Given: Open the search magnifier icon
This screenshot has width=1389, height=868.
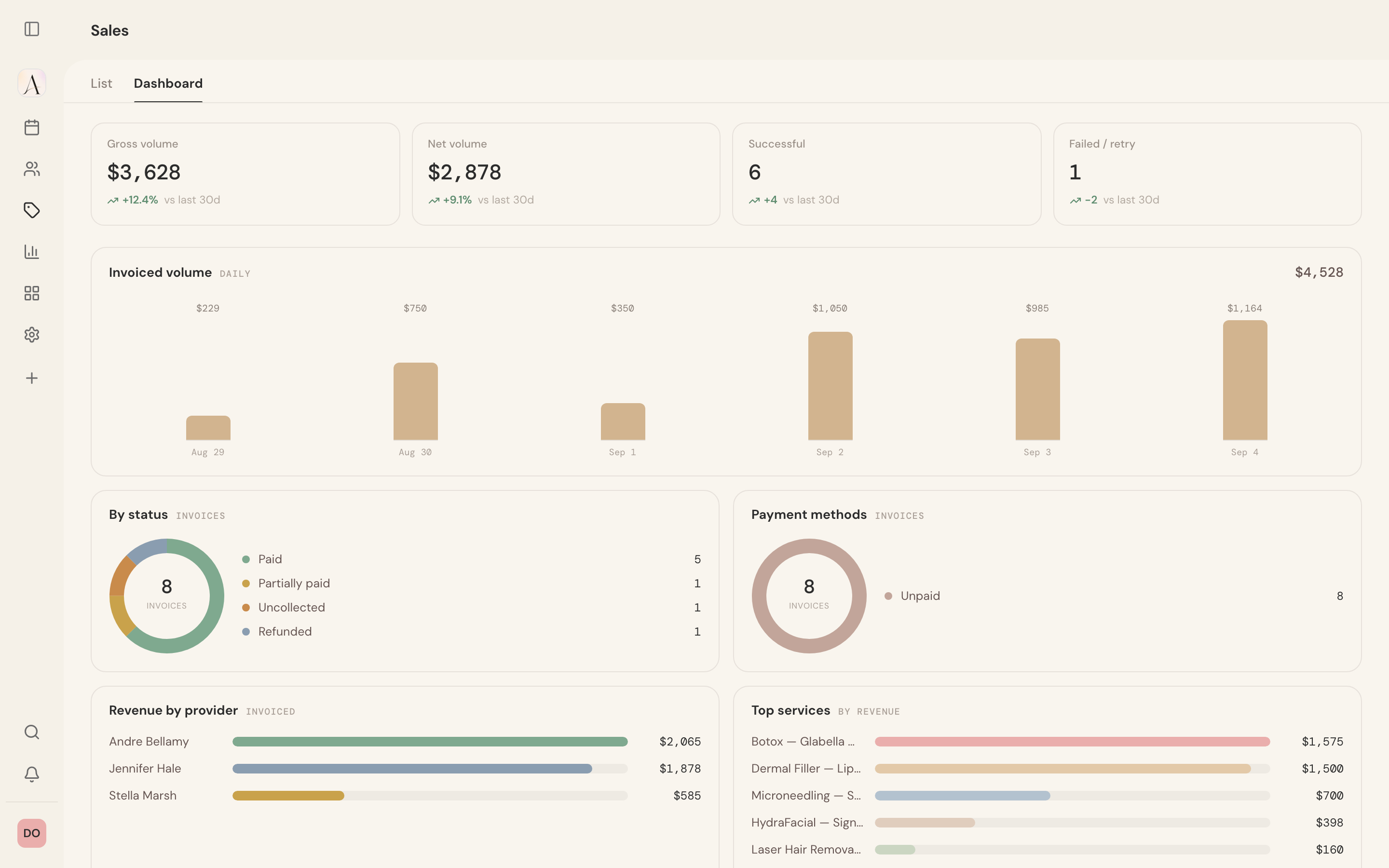Looking at the screenshot, I should pos(31,732).
